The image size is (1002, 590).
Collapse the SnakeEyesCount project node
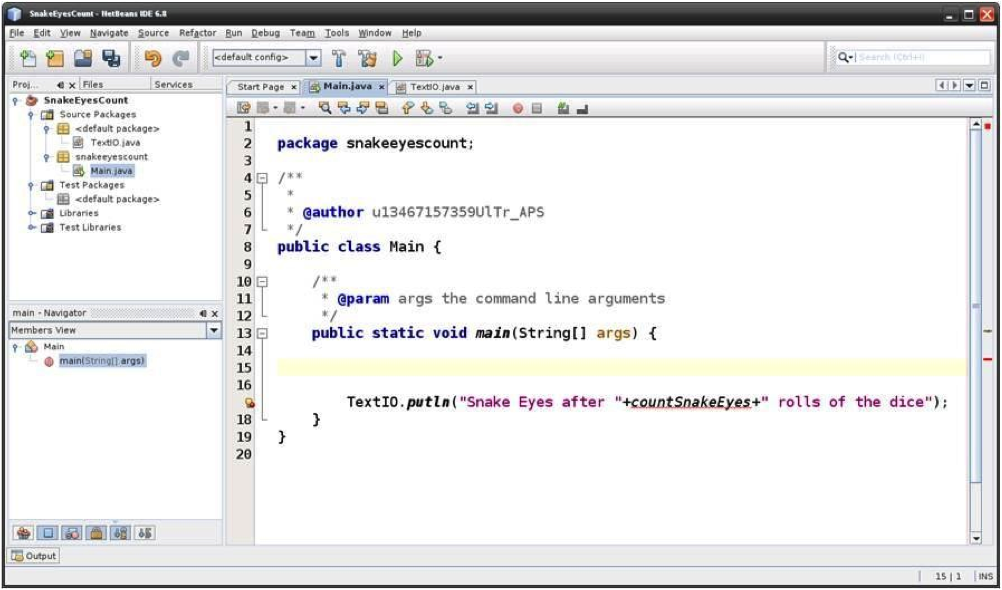15,100
